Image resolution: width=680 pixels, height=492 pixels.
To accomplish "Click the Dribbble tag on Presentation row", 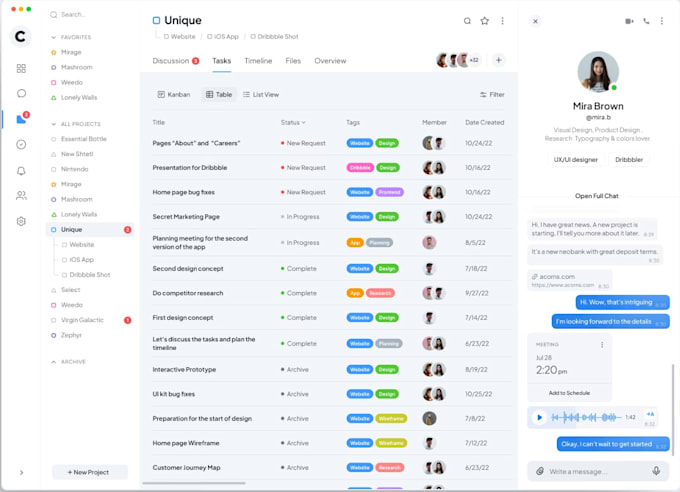I will [x=360, y=167].
